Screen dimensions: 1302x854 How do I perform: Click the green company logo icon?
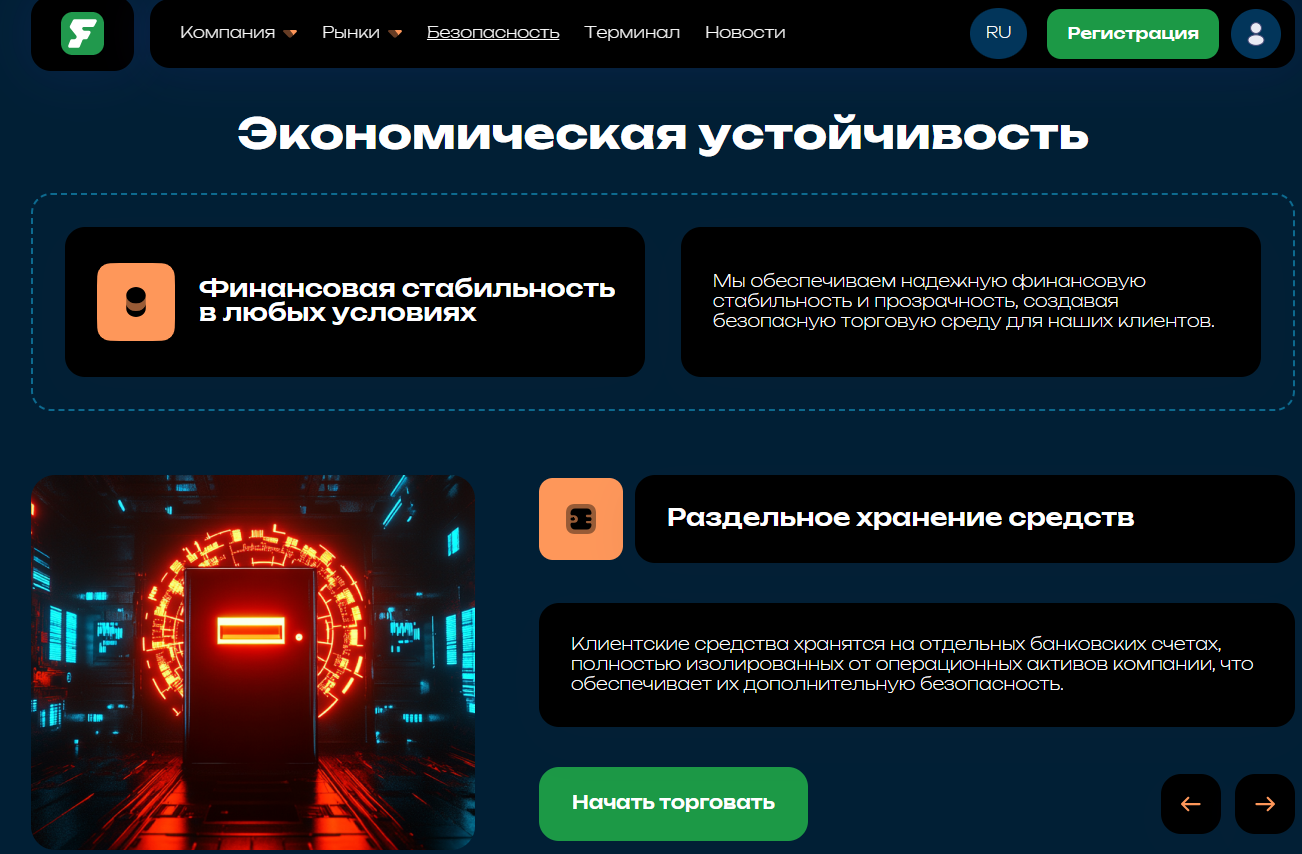tap(83, 33)
